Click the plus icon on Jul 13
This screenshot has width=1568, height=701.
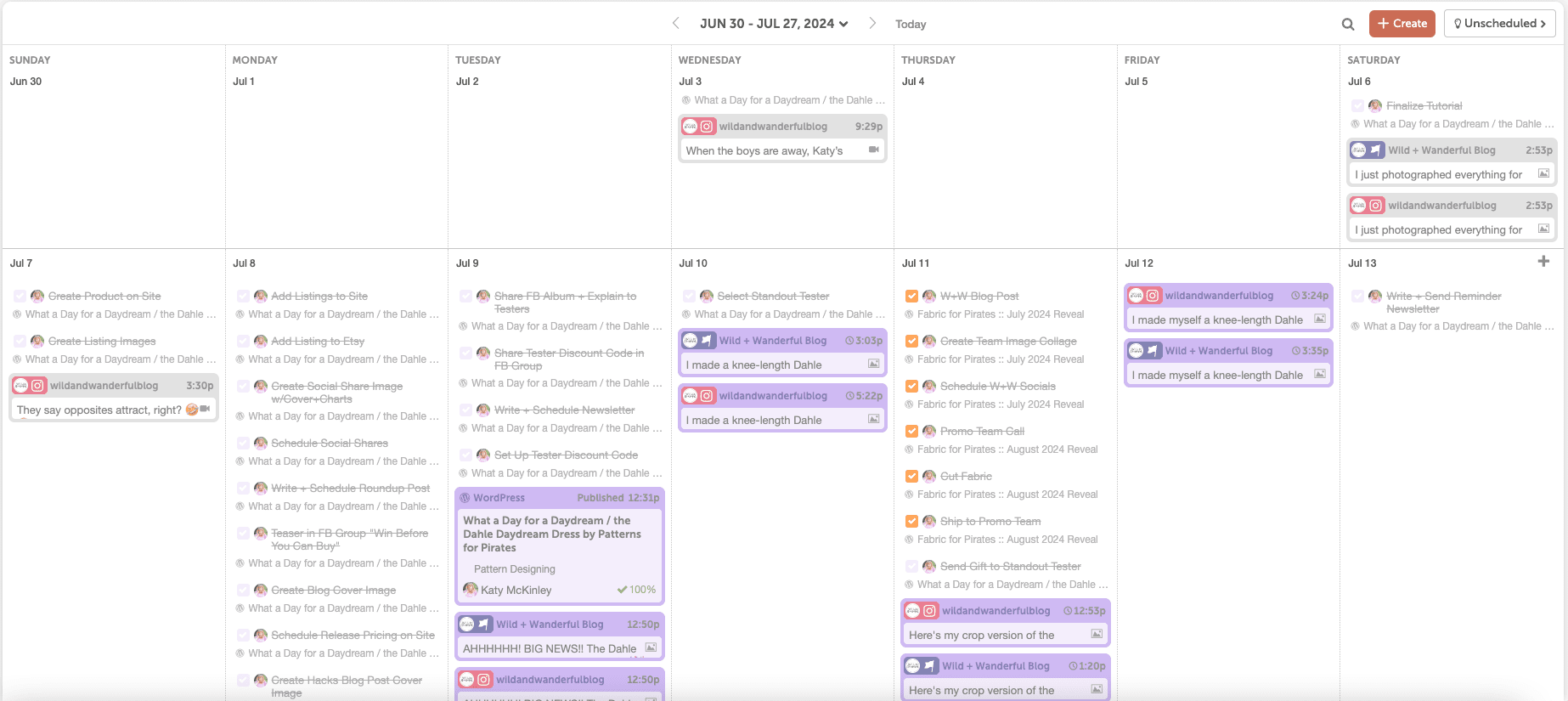pos(1543,262)
